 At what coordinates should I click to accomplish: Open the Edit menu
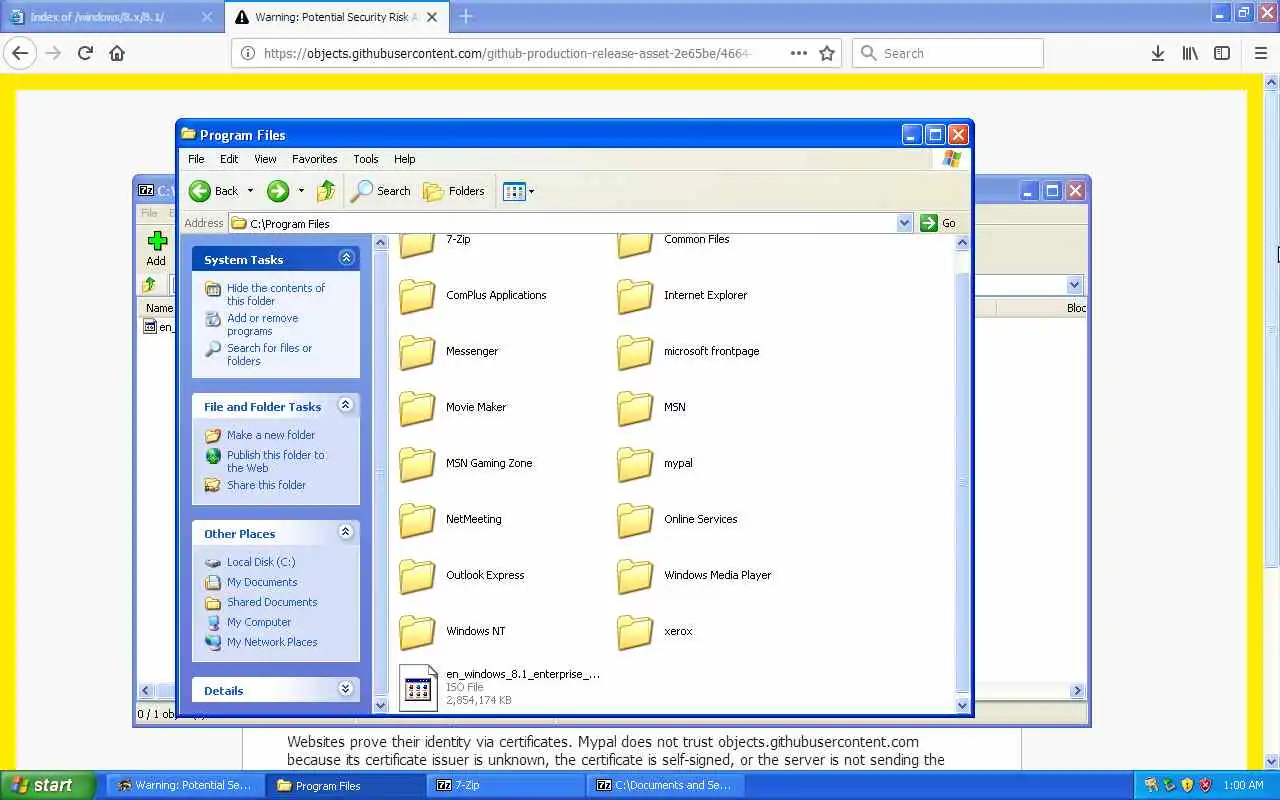229,159
